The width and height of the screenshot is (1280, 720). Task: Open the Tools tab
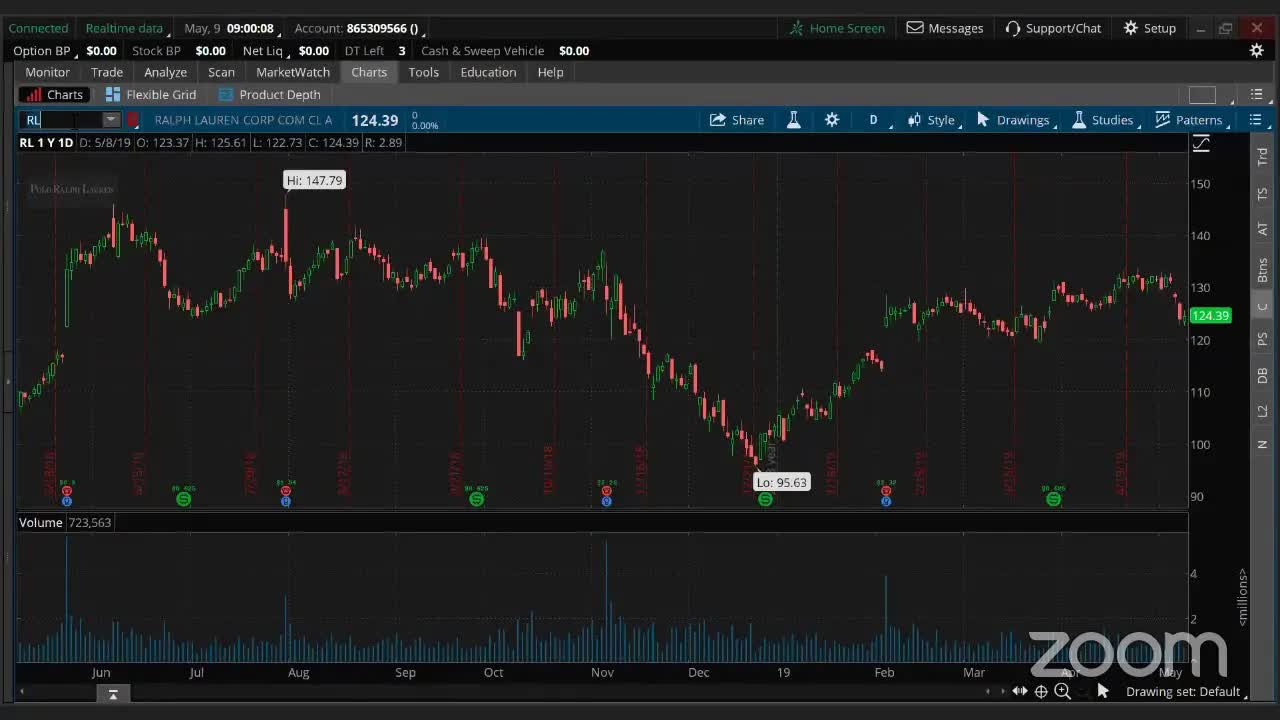point(424,72)
